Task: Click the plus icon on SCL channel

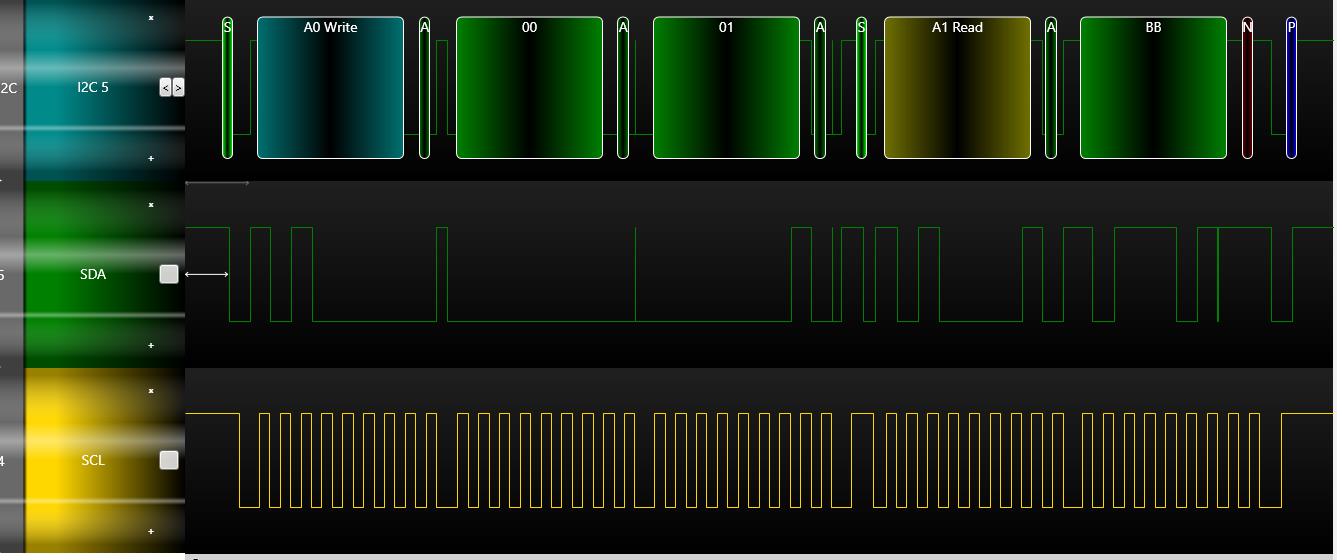Action: (151, 531)
